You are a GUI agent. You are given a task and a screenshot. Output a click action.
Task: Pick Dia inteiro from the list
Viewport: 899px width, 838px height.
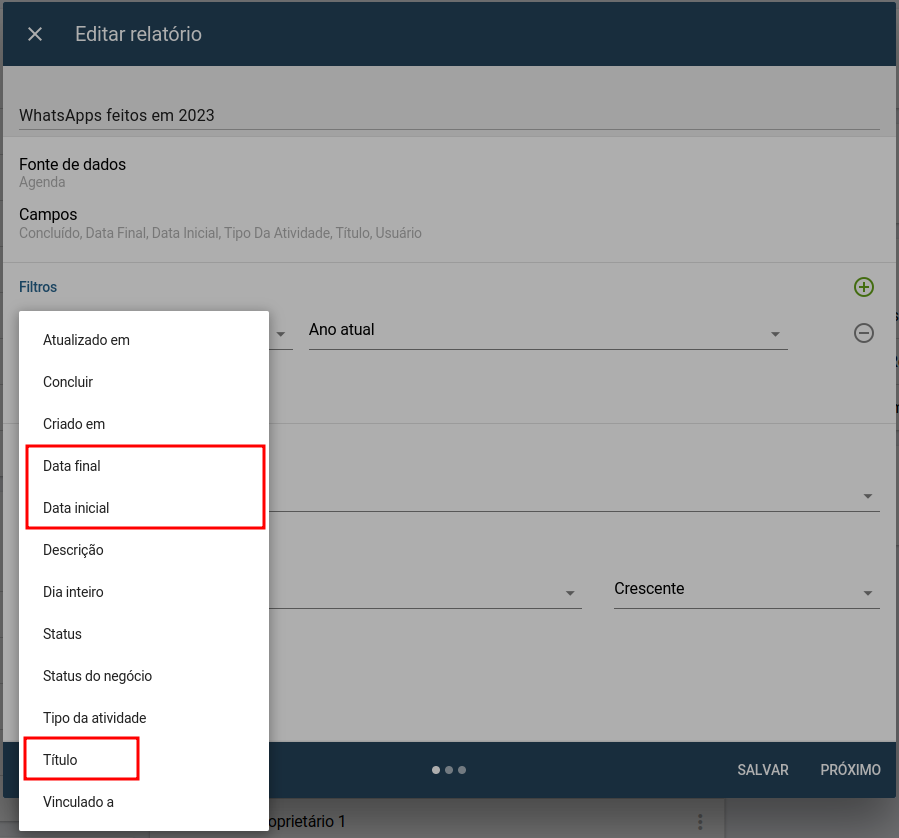[144, 592]
